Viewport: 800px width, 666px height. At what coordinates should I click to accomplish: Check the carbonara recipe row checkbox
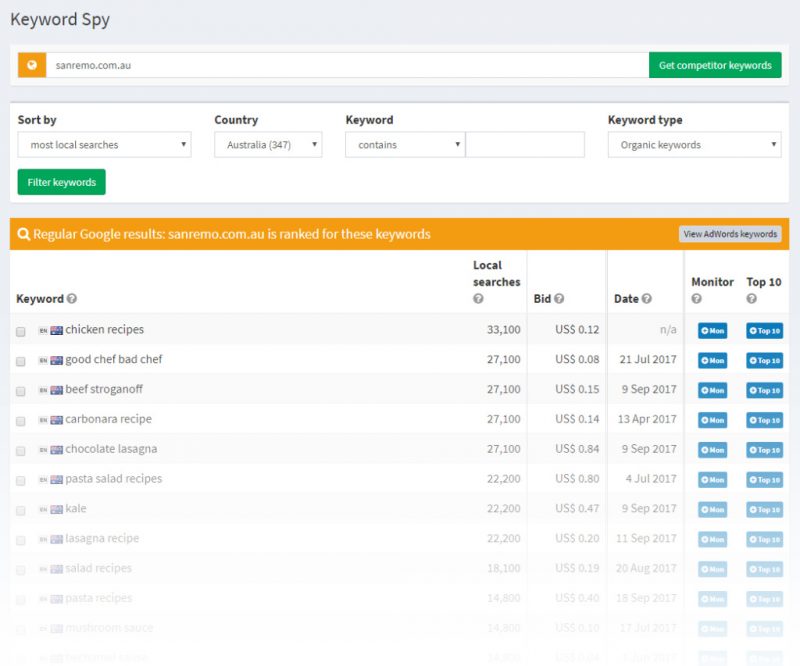pyautogui.click(x=21, y=420)
